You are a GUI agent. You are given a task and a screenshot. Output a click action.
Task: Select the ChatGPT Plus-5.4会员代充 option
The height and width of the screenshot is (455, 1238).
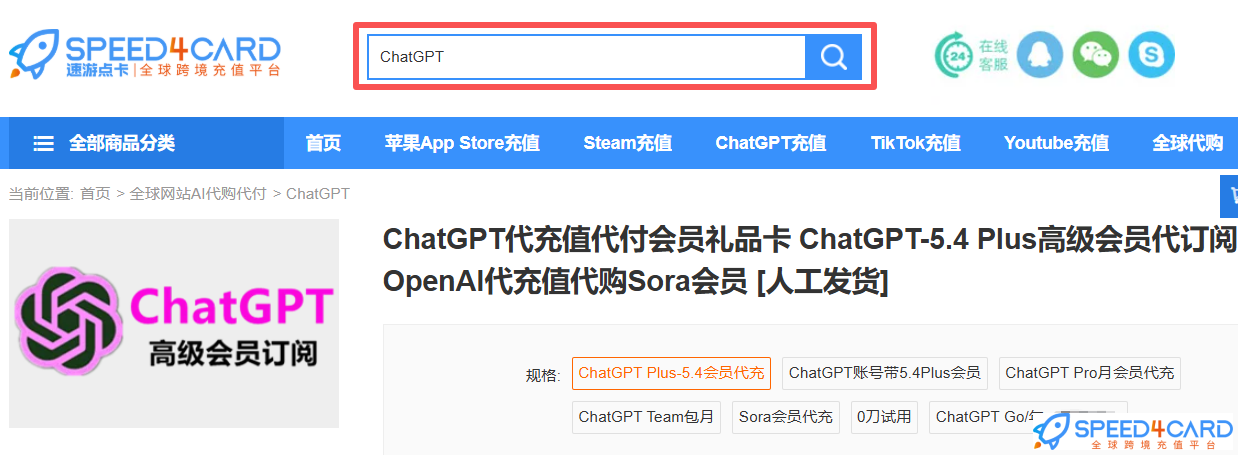[x=671, y=373]
